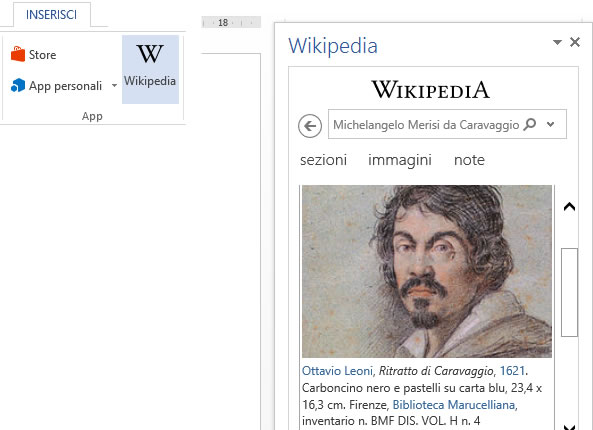This screenshot has height=430, width=593.
Task: Click the App personali button
Action: [x=57, y=86]
